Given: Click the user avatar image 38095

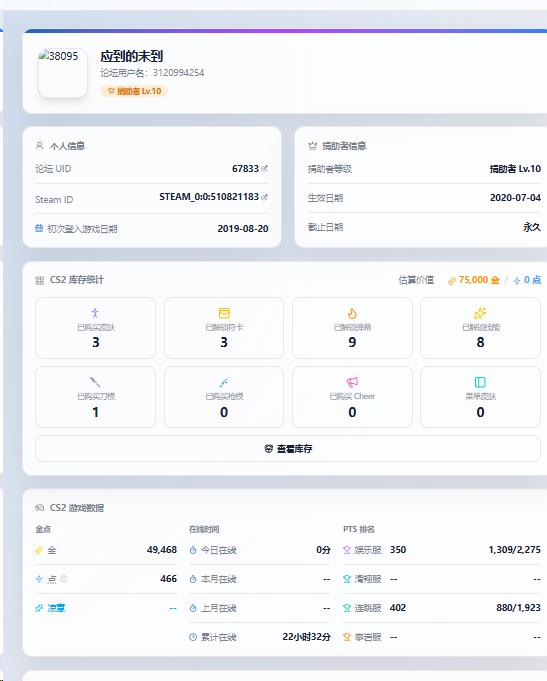Looking at the screenshot, I should pyautogui.click(x=63, y=73).
